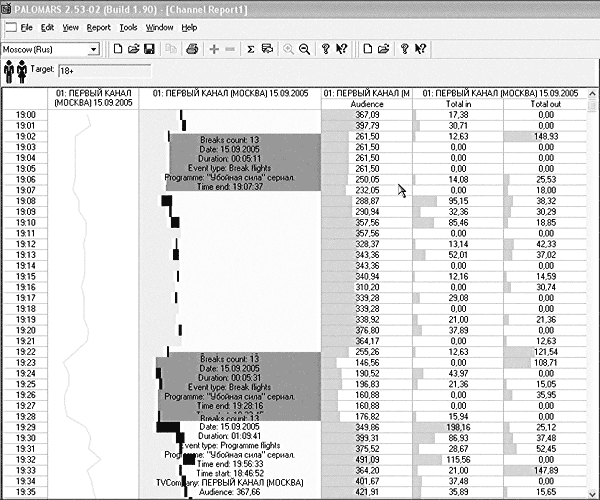Click the plus Add icon

pyautogui.click(x=214, y=49)
